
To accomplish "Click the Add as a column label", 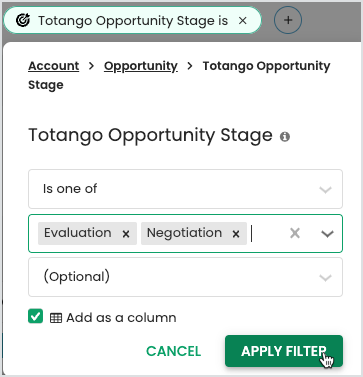I will click(x=121, y=318).
